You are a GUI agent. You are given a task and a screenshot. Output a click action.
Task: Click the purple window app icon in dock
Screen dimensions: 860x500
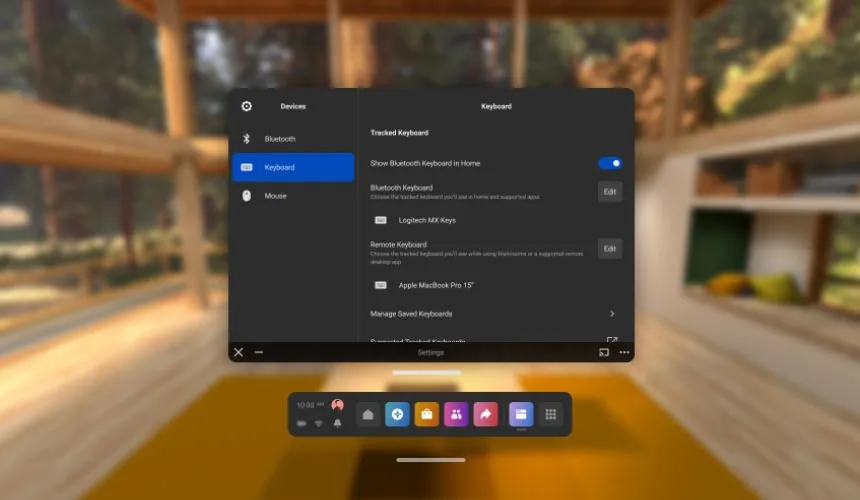pyautogui.click(x=521, y=414)
